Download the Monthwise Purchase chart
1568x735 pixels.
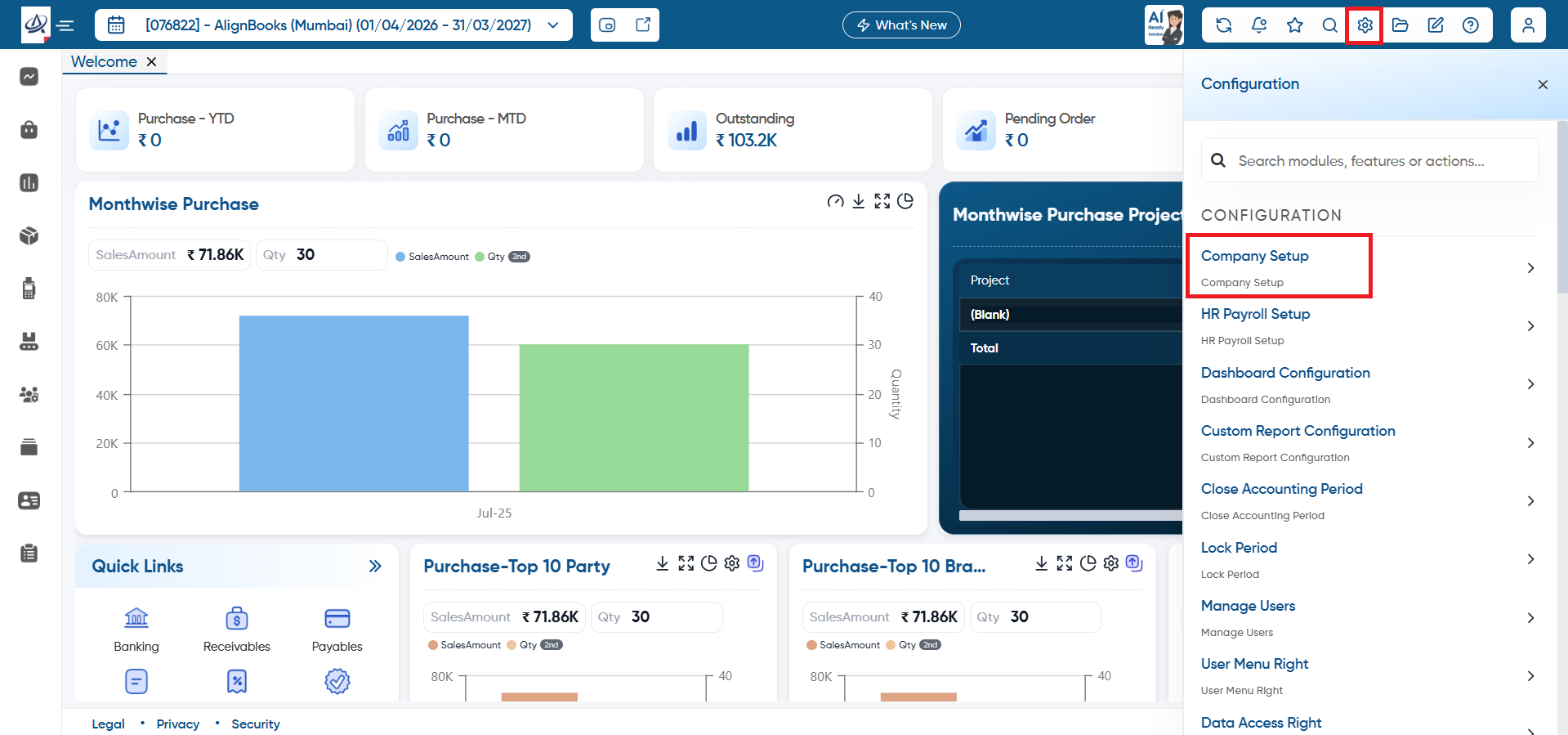[858, 201]
